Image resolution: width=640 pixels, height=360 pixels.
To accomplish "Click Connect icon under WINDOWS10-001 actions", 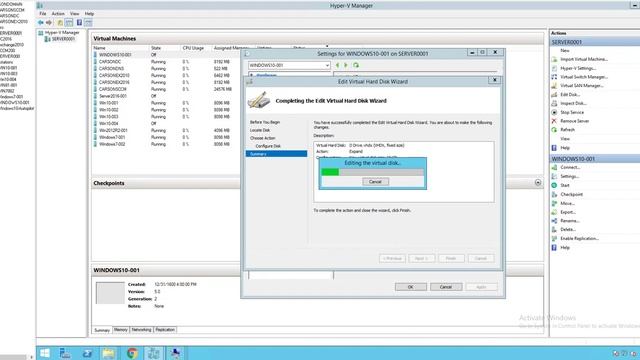I will pos(554,167).
